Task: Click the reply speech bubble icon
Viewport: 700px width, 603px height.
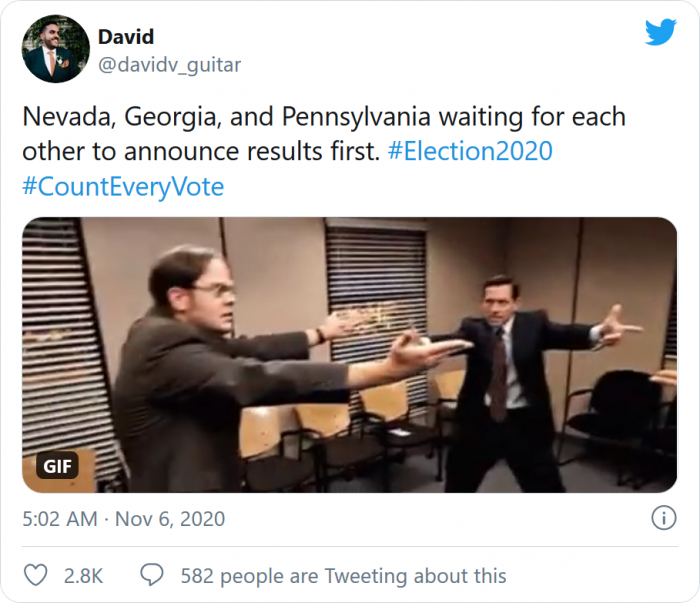Action: click(x=152, y=576)
